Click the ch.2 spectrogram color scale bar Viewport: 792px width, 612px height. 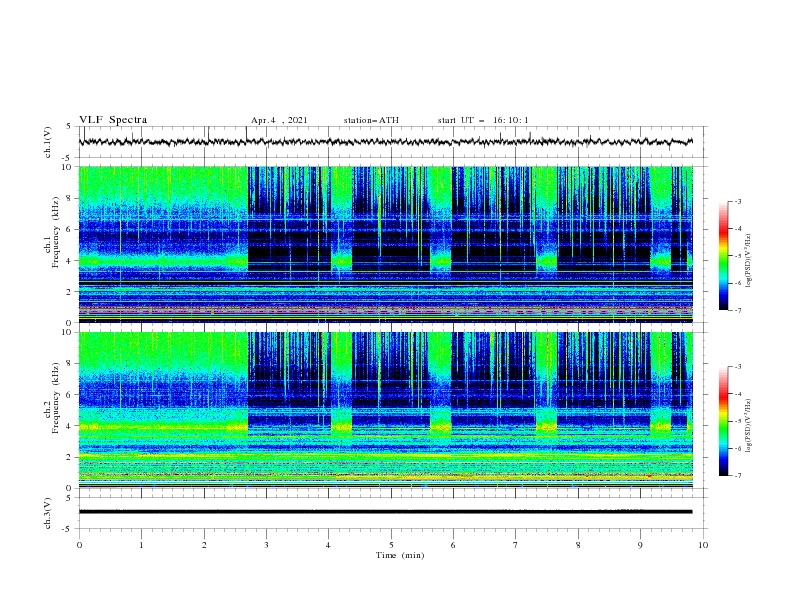[724, 421]
